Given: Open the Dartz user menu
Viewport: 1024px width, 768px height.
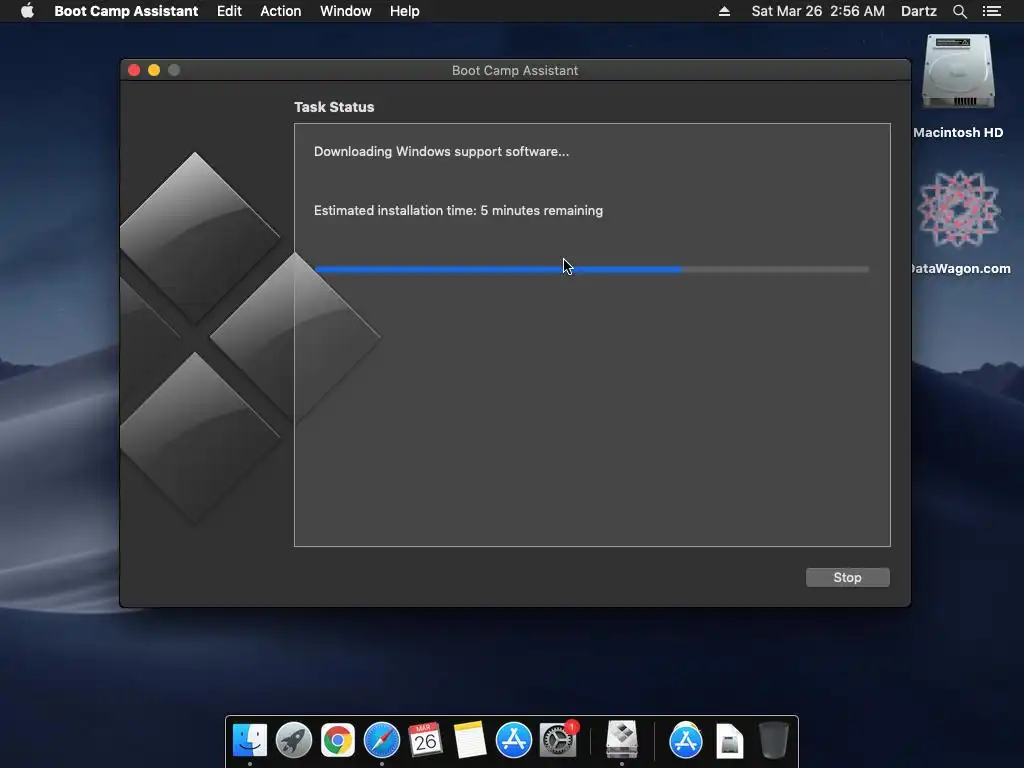Looking at the screenshot, I should (918, 11).
